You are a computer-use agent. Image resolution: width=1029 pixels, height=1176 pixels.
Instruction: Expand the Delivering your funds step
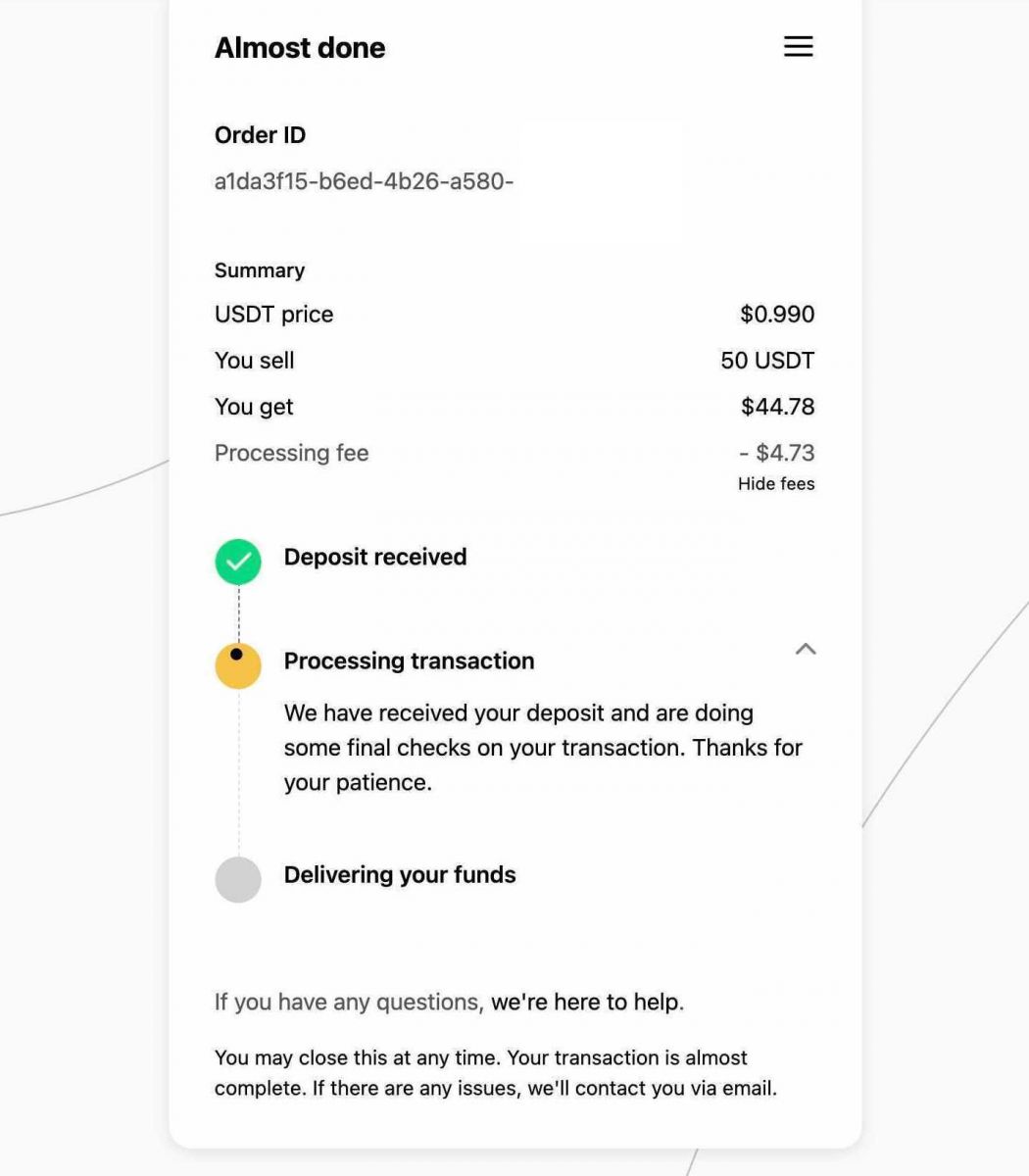(x=400, y=874)
